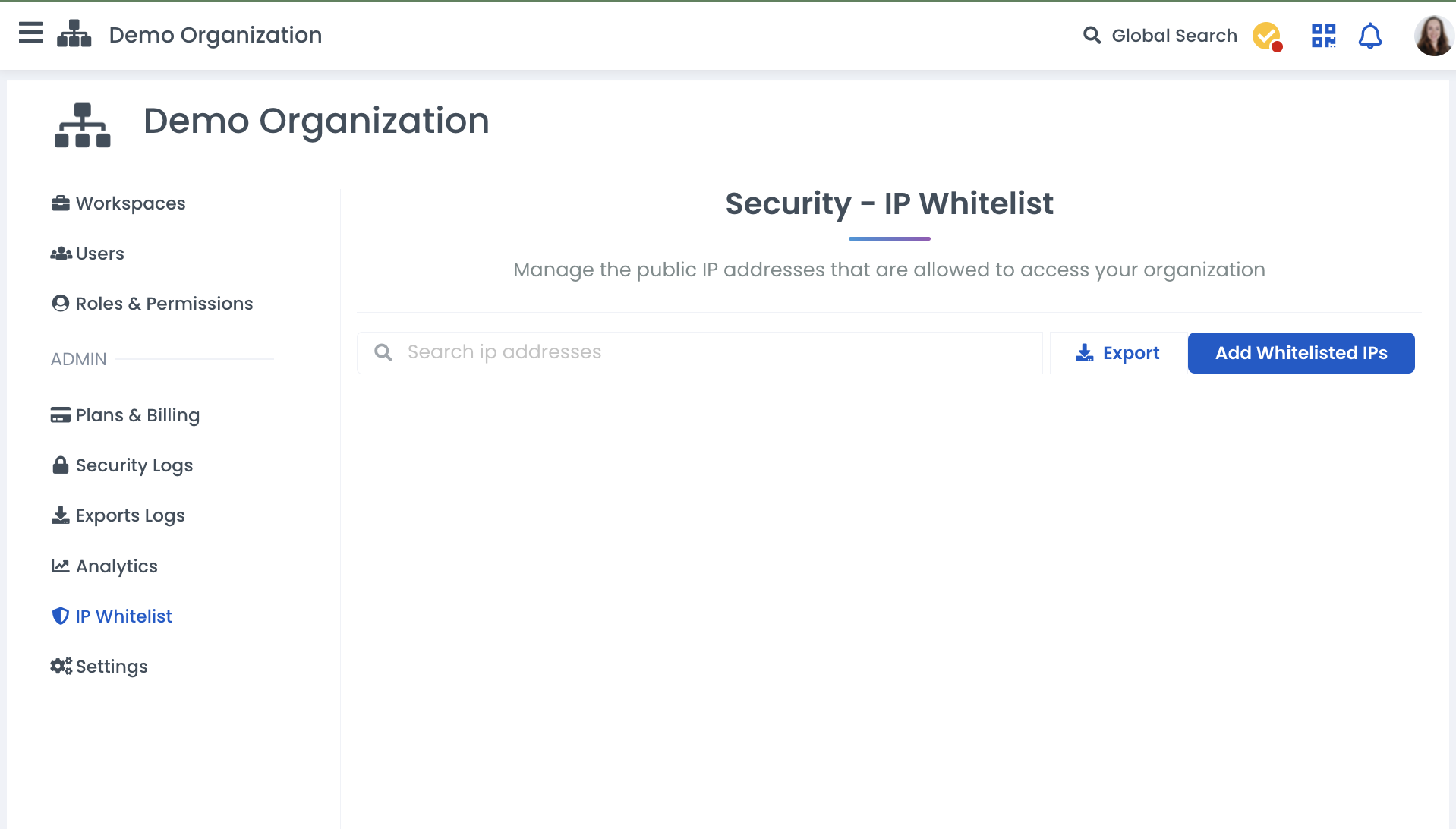Viewport: 1456px width, 829px height.
Task: Open Exports Logs page
Action: [x=130, y=515]
